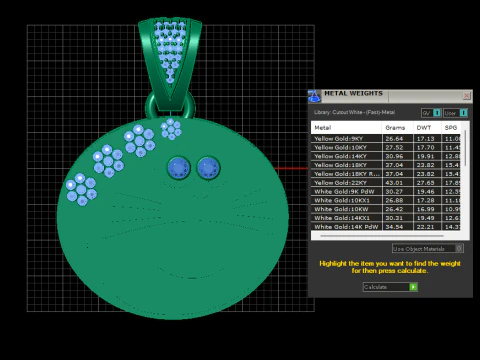Click the horizontal scrollbar of metal list
This screenshot has height=360, width=480.
click(x=382, y=236)
